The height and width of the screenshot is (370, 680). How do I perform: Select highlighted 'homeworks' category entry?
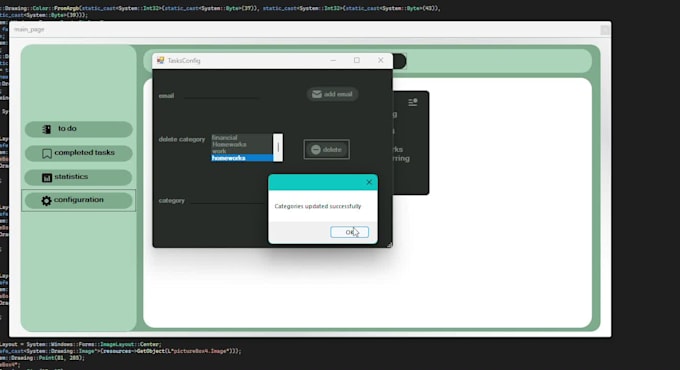coord(242,158)
